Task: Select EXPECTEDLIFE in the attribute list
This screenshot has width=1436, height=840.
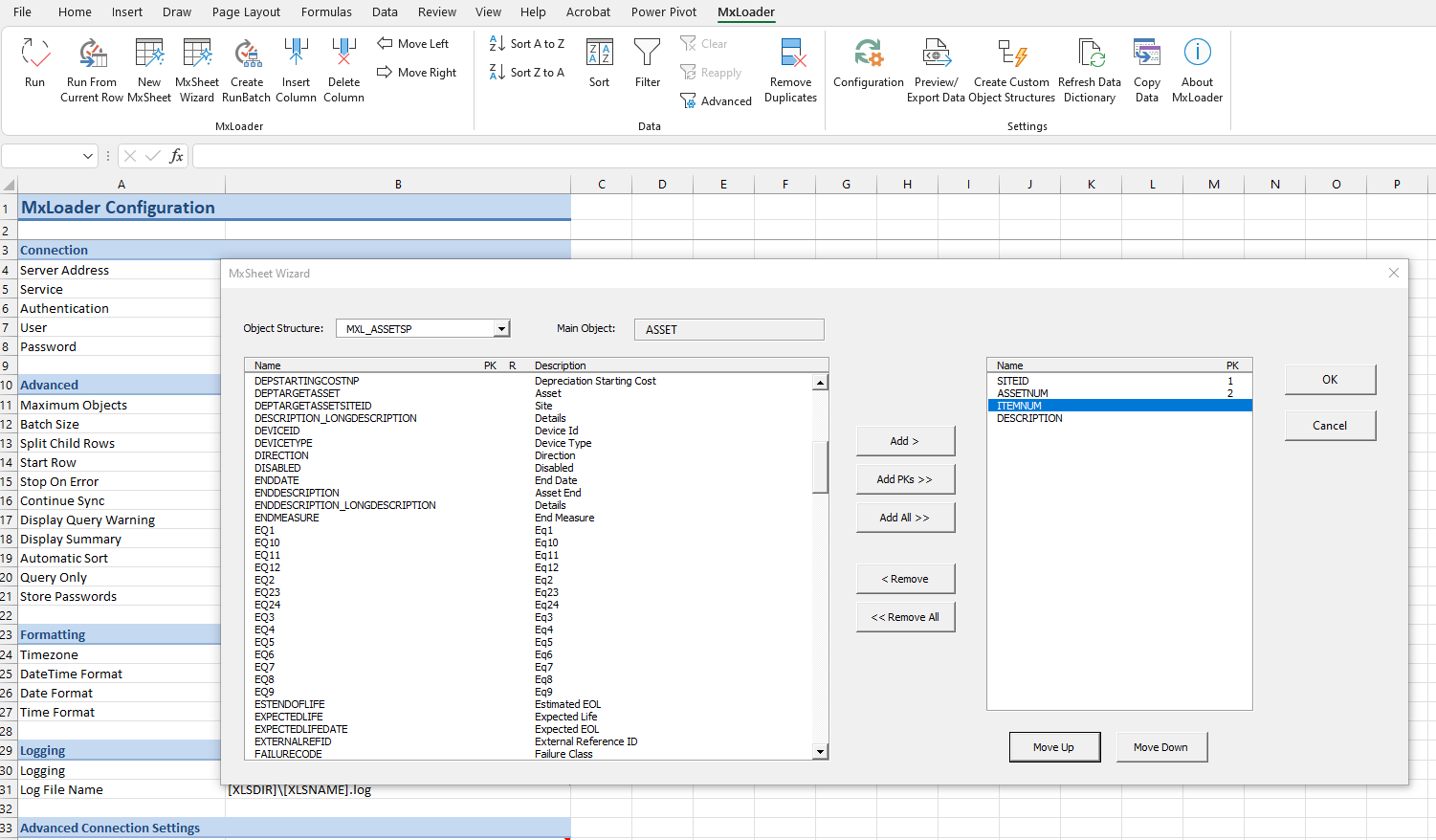Action: point(289,717)
